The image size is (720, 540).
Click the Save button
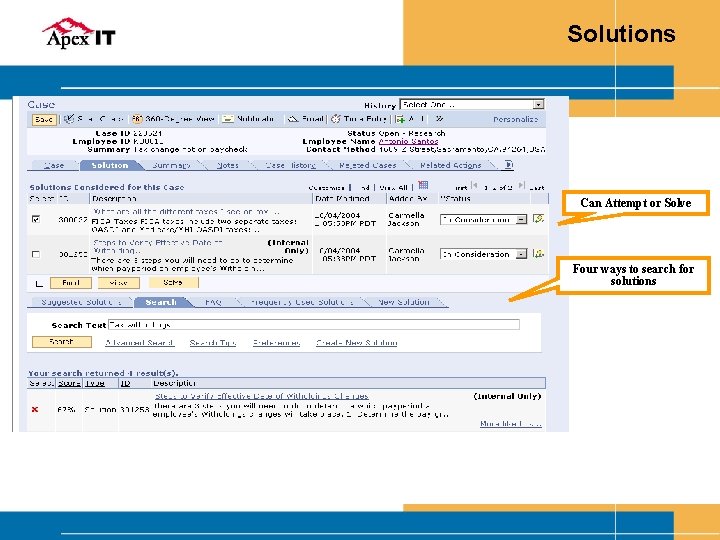pos(44,119)
